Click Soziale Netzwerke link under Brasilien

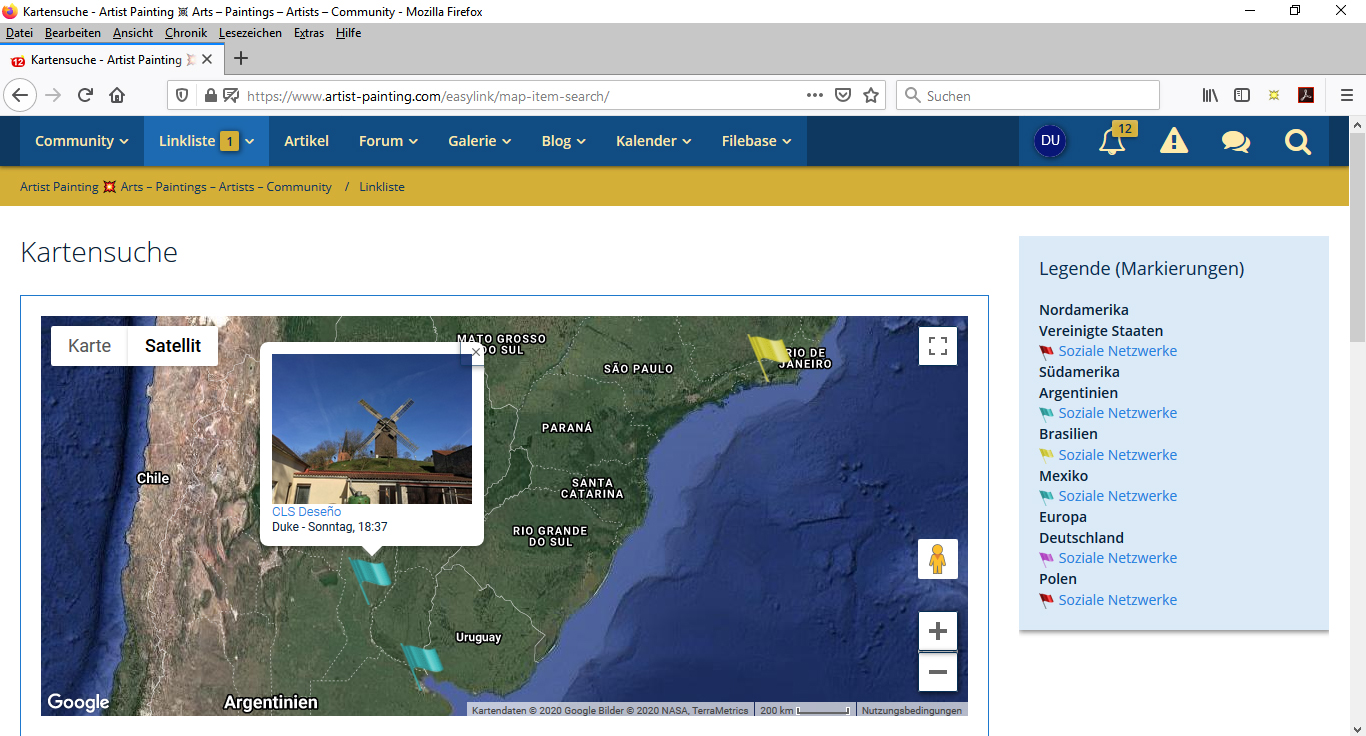1117,455
